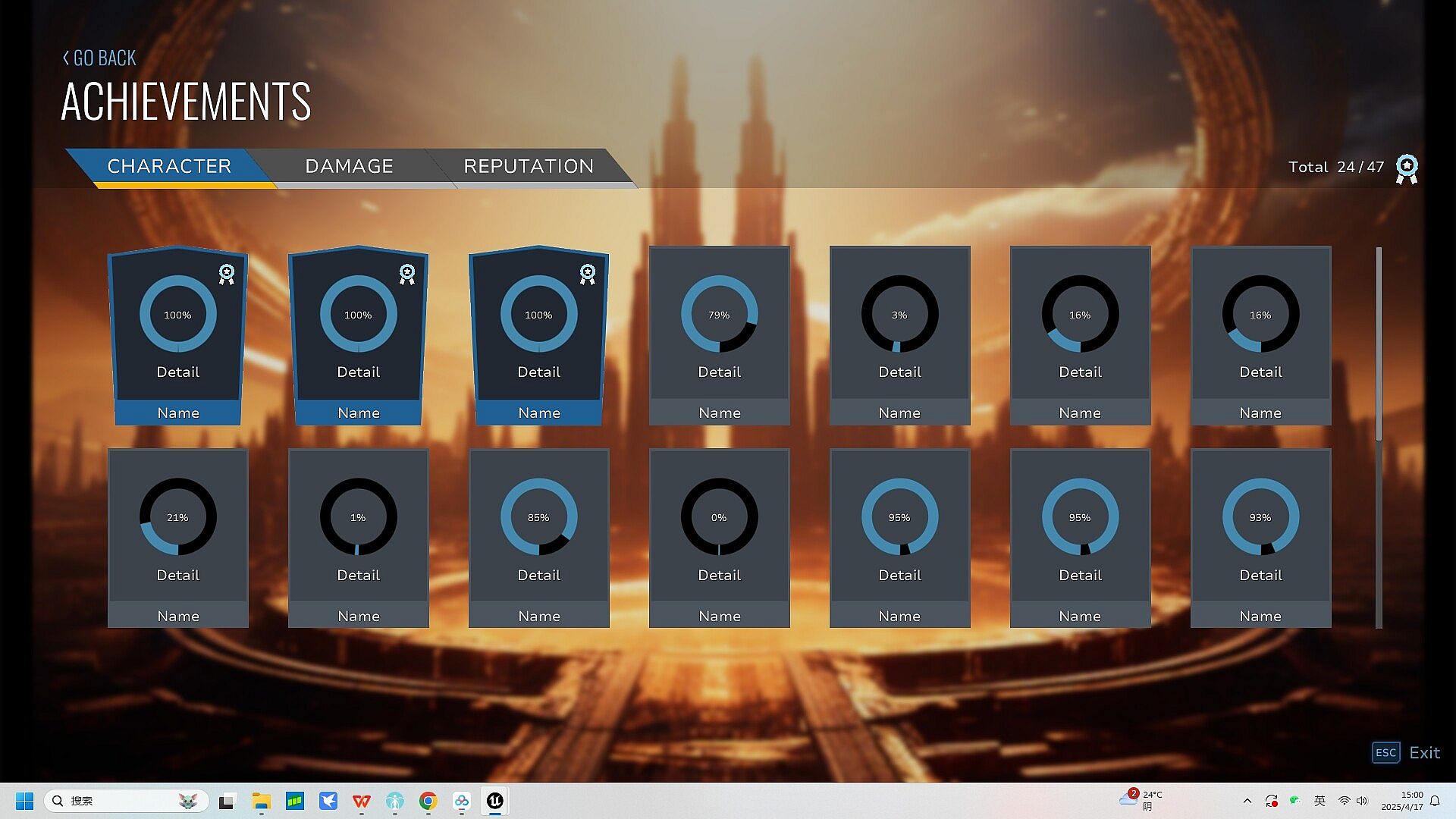The width and height of the screenshot is (1456, 819).
Task: Select the 3% achievement card
Action: 899,335
